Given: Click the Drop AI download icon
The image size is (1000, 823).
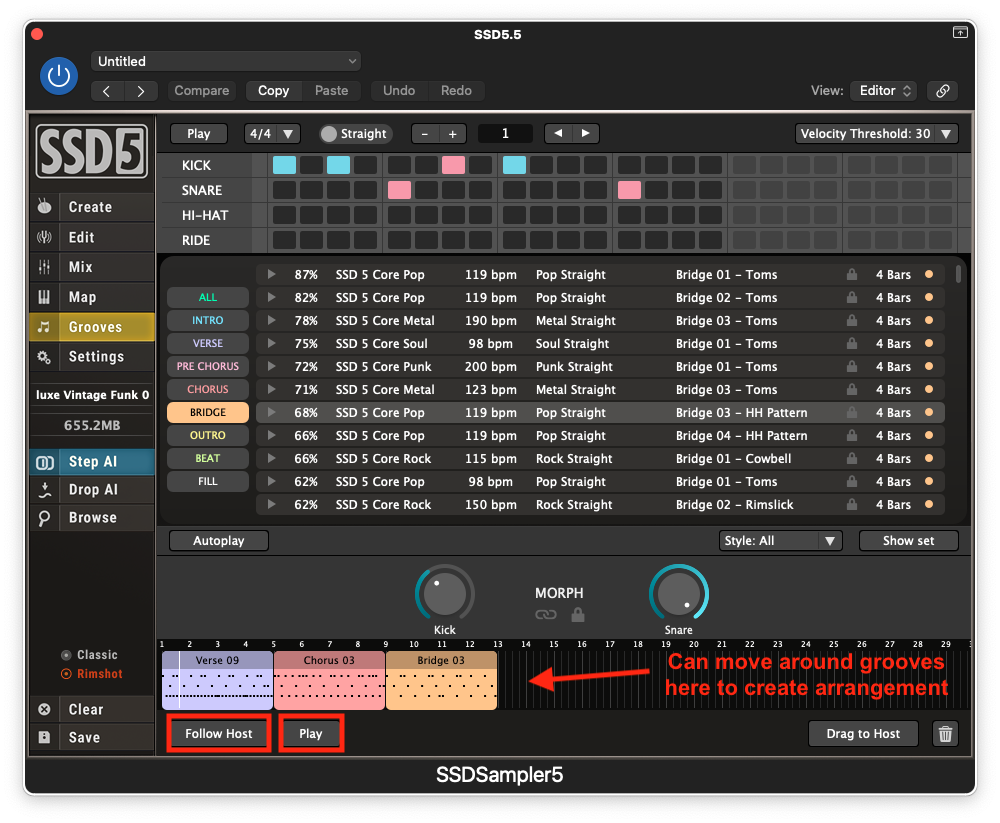Looking at the screenshot, I should click(45, 489).
